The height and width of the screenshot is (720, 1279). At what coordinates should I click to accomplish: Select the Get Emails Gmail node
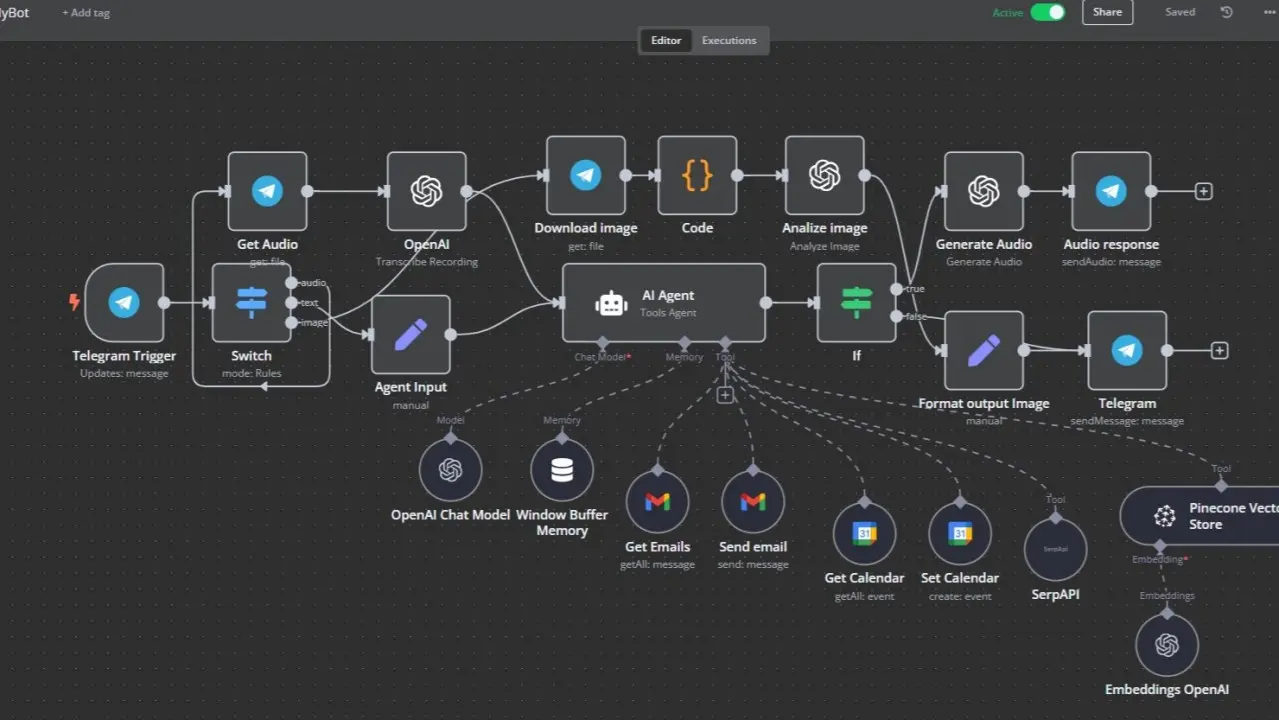pyautogui.click(x=657, y=502)
